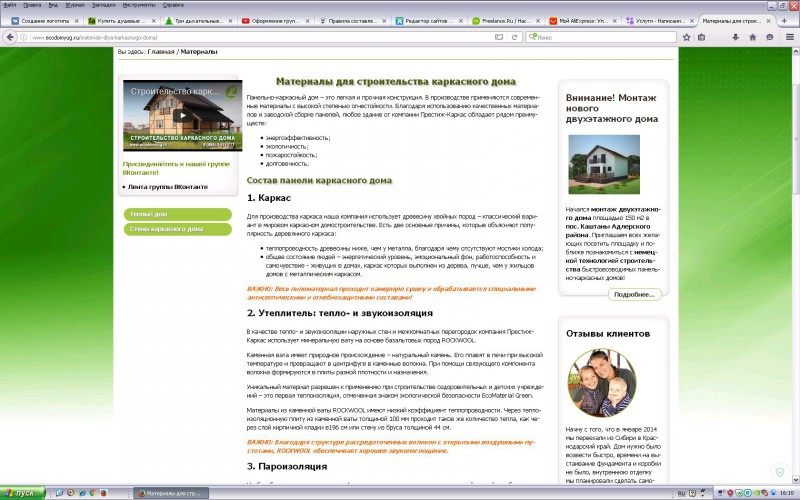Close the Правила составле tab
The image size is (800, 500).
[x=384, y=21]
